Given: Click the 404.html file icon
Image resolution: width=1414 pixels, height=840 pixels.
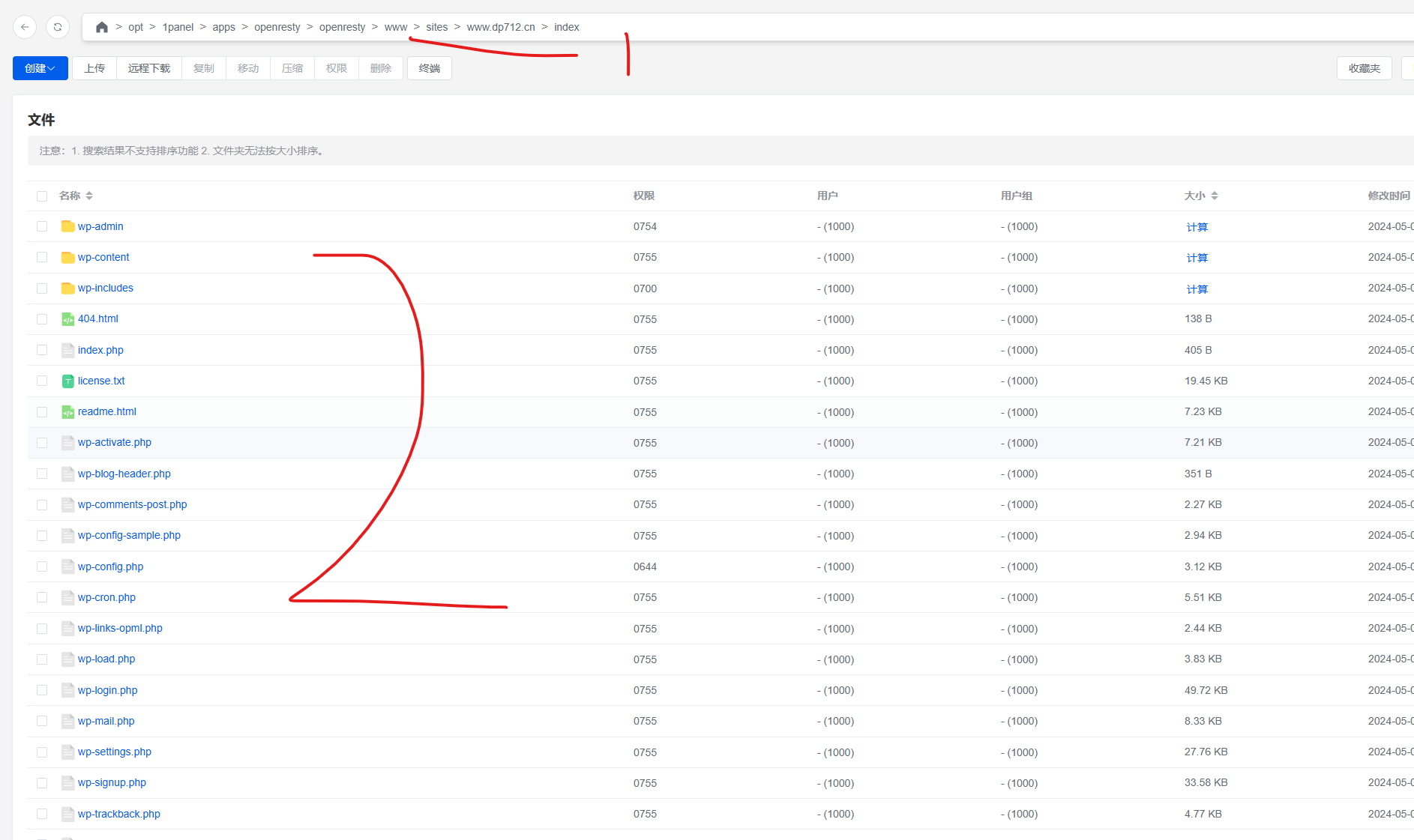Looking at the screenshot, I should pos(67,319).
